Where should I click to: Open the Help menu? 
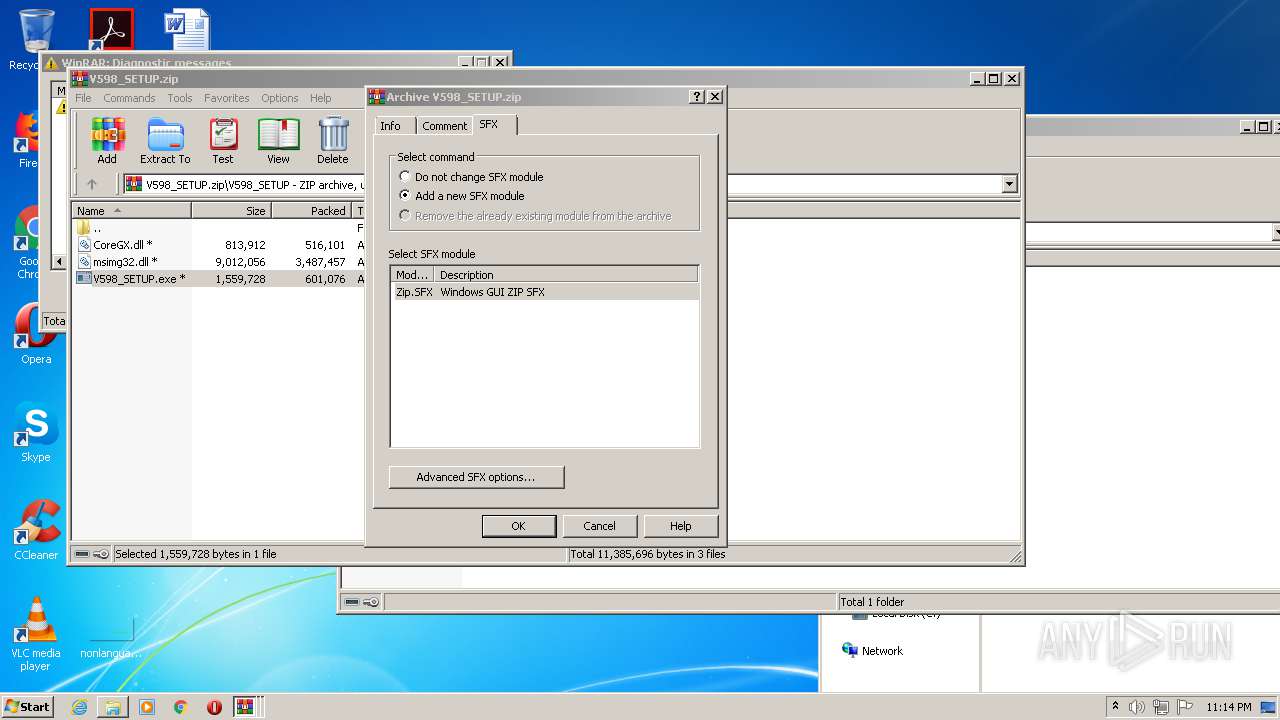[321, 98]
